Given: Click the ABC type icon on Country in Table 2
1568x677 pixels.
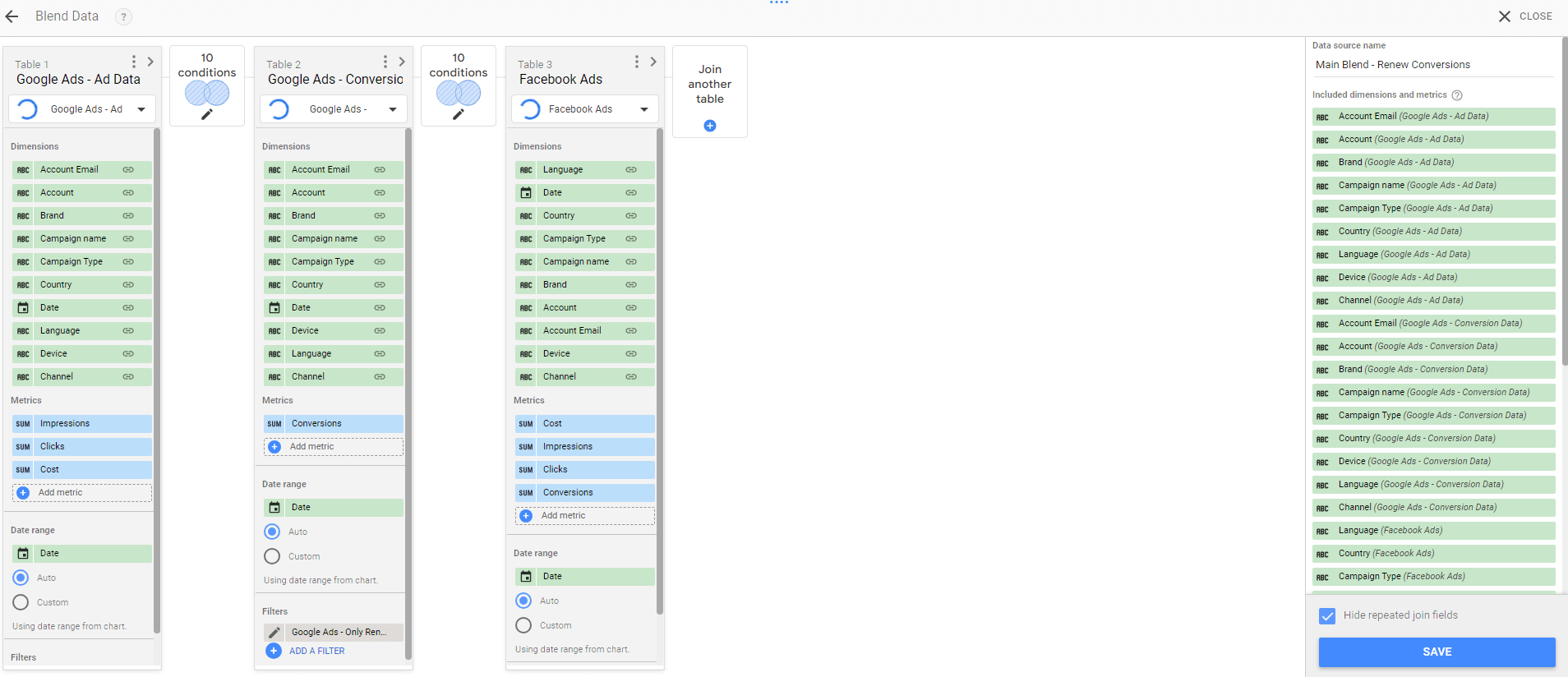Looking at the screenshot, I should (x=274, y=285).
